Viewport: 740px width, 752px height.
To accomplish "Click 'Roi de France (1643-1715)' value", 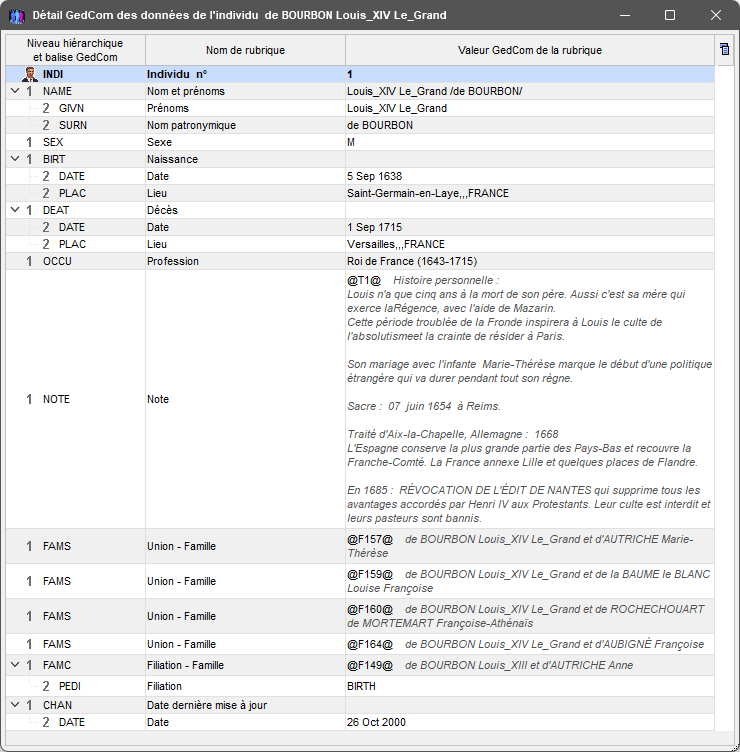I will tap(412, 261).
